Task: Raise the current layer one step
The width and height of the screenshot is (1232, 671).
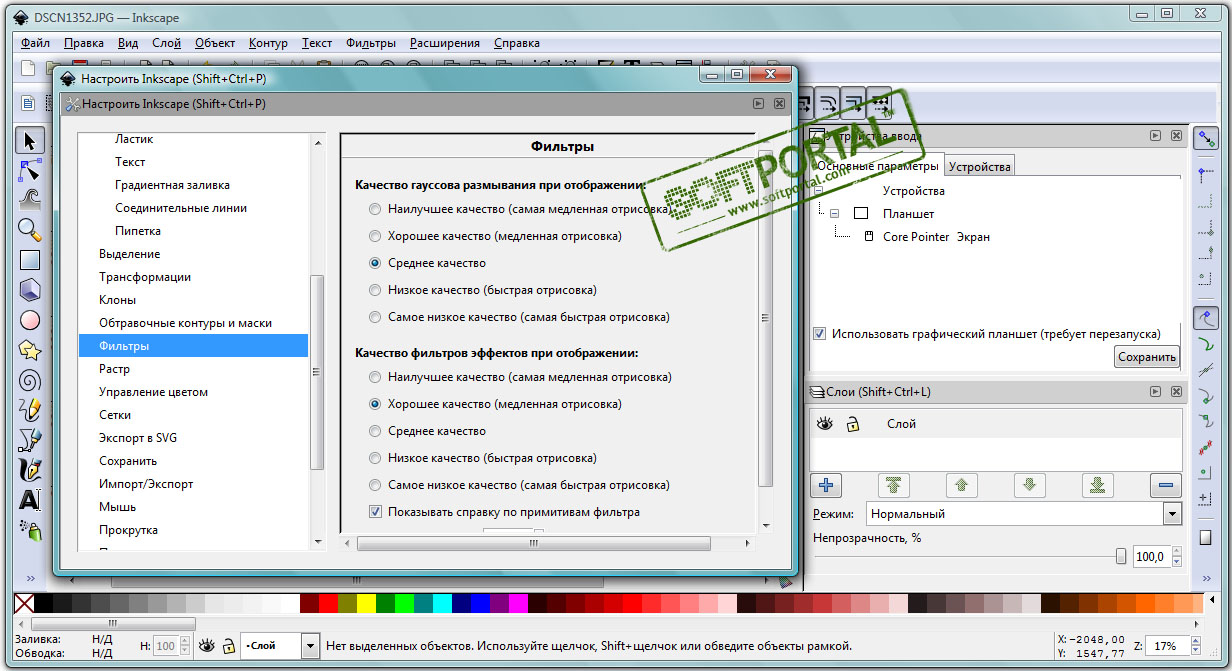Action: [961, 485]
